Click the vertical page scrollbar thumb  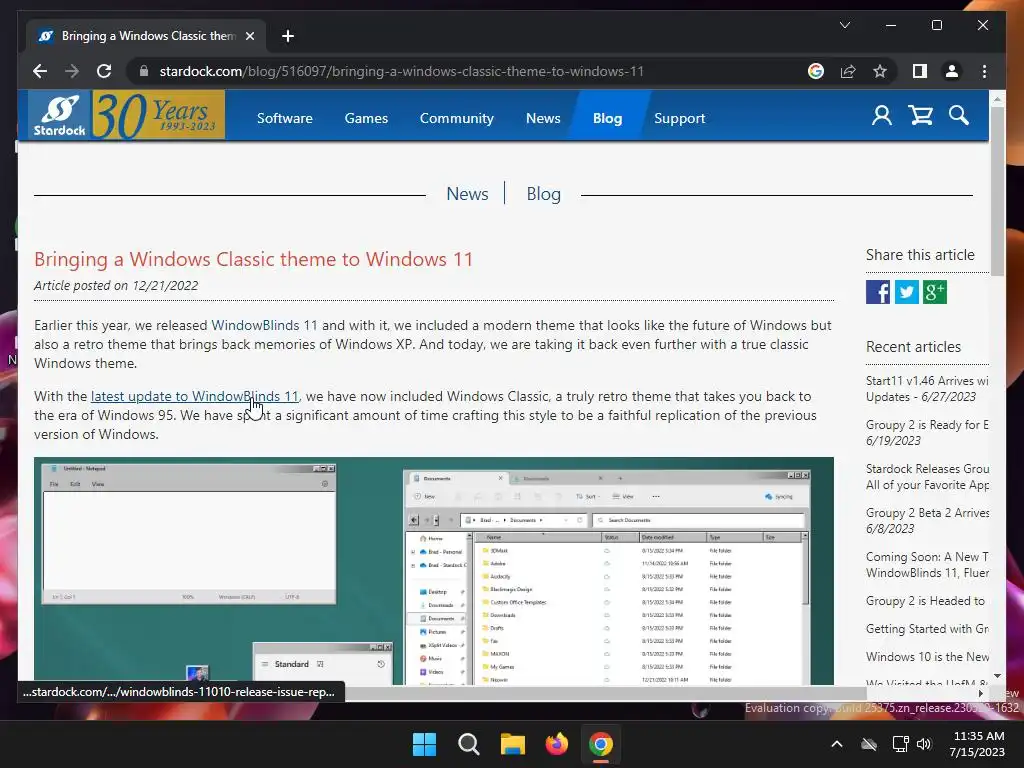pyautogui.click(x=997, y=191)
